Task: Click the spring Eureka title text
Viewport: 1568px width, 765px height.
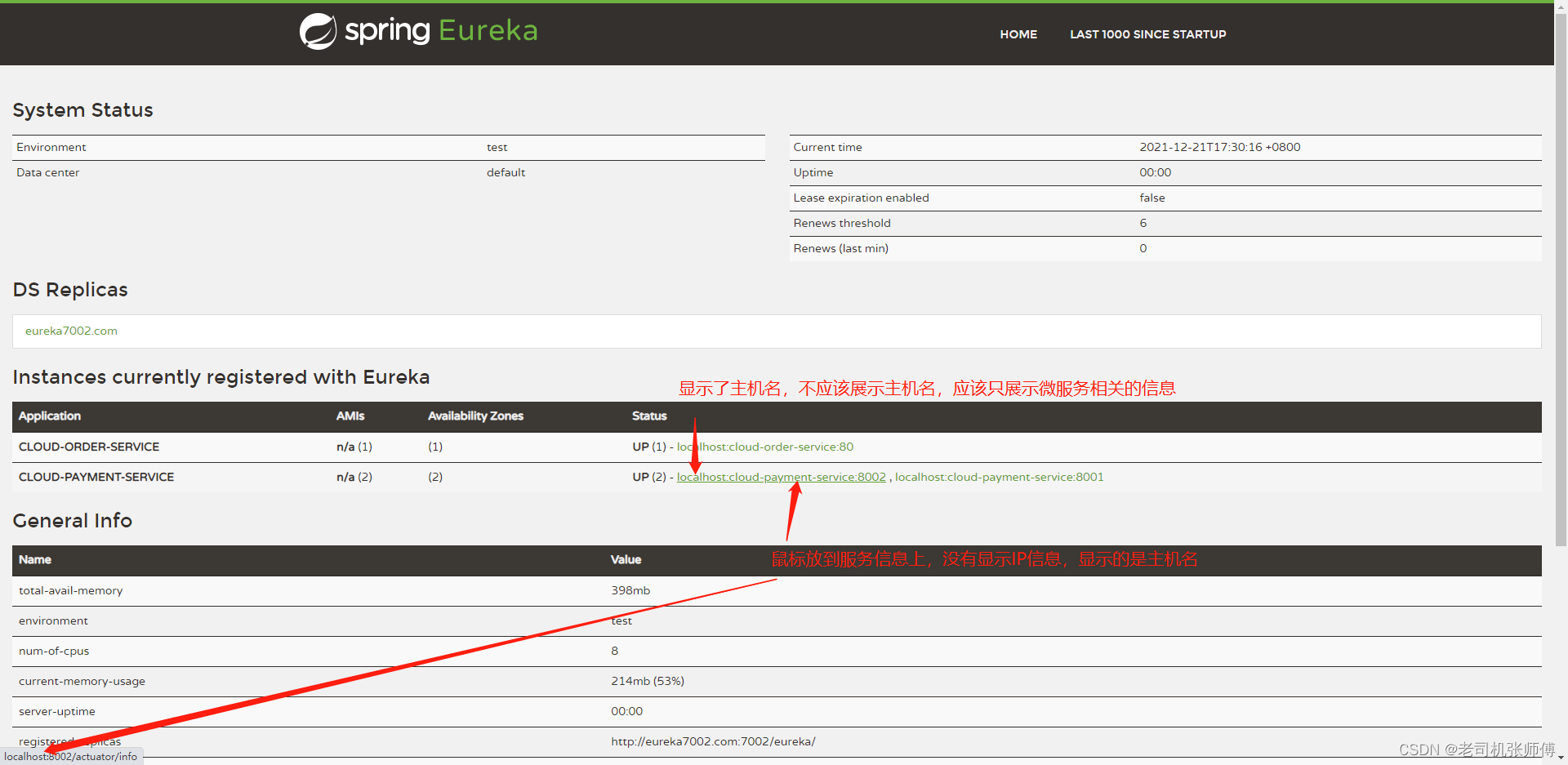Action: pos(441,31)
